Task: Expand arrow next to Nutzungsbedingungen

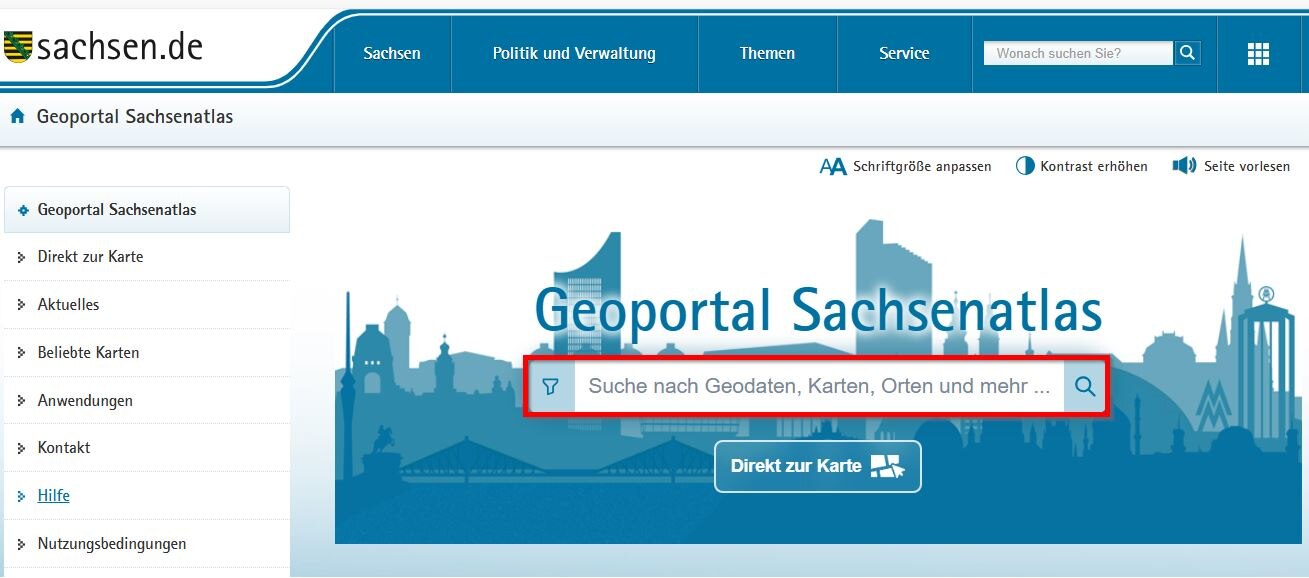Action: 22,544
